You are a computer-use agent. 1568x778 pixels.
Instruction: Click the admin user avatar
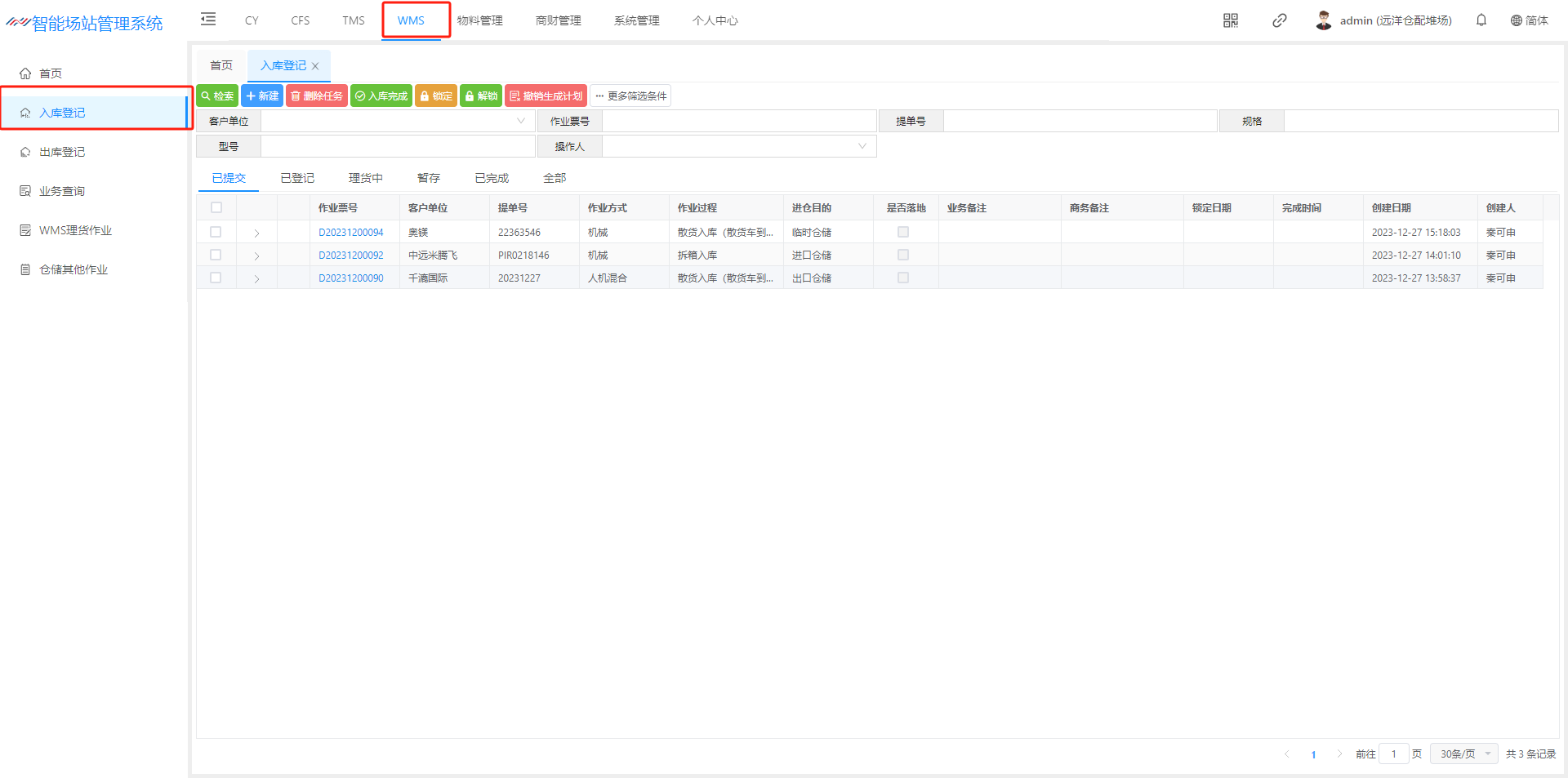click(1324, 20)
